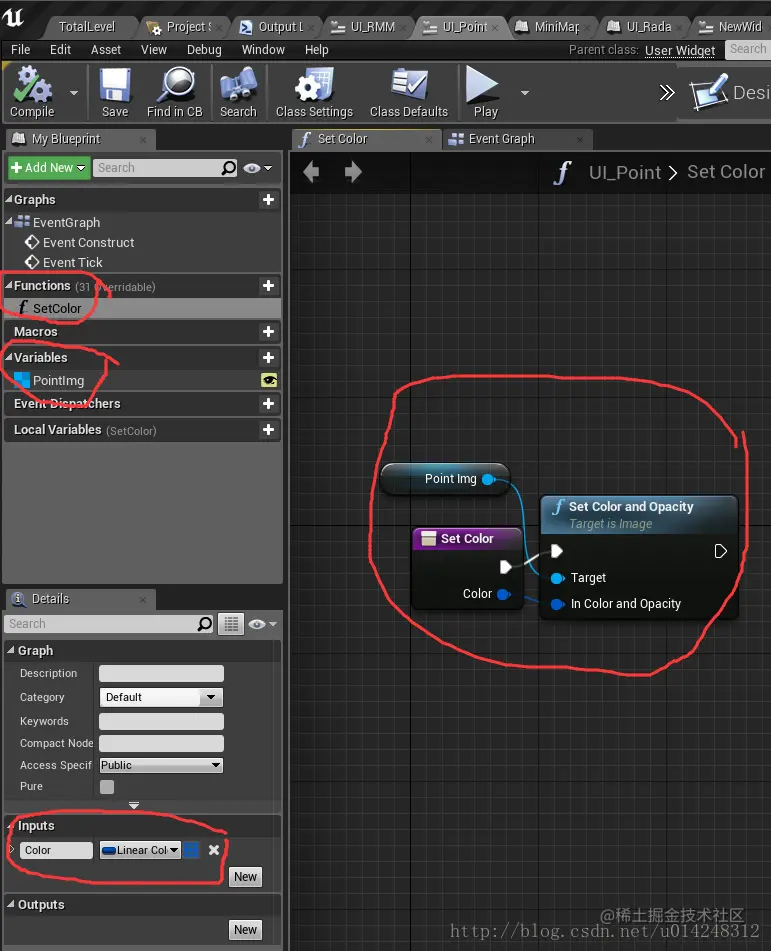
Task: Open the Window menu
Action: coord(263,50)
